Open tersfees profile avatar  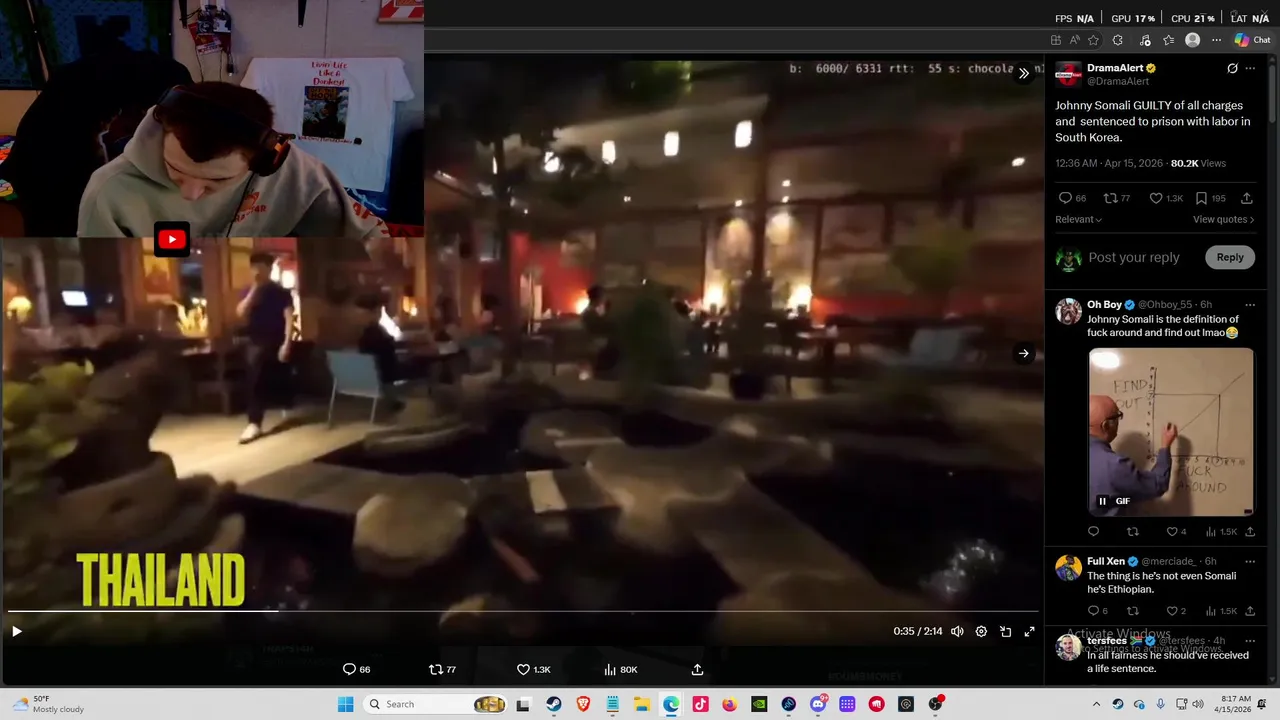(1069, 648)
